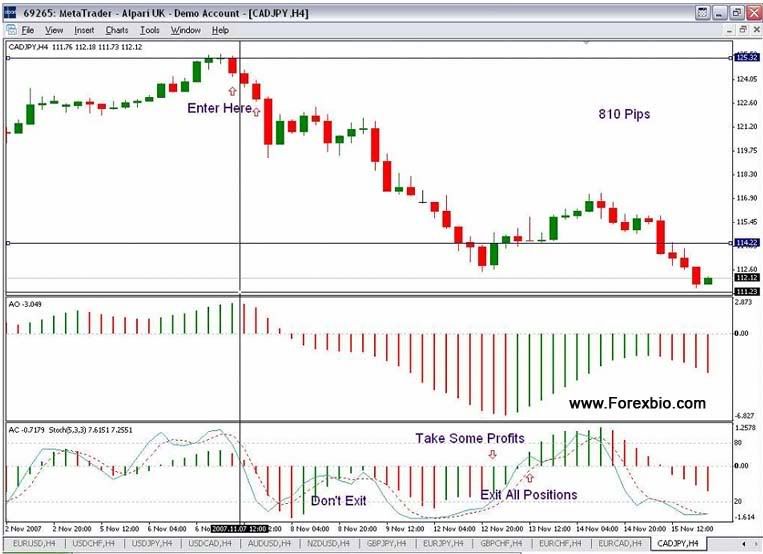Click the CADJPY,H4 OHLC header text

[x=75, y=47]
